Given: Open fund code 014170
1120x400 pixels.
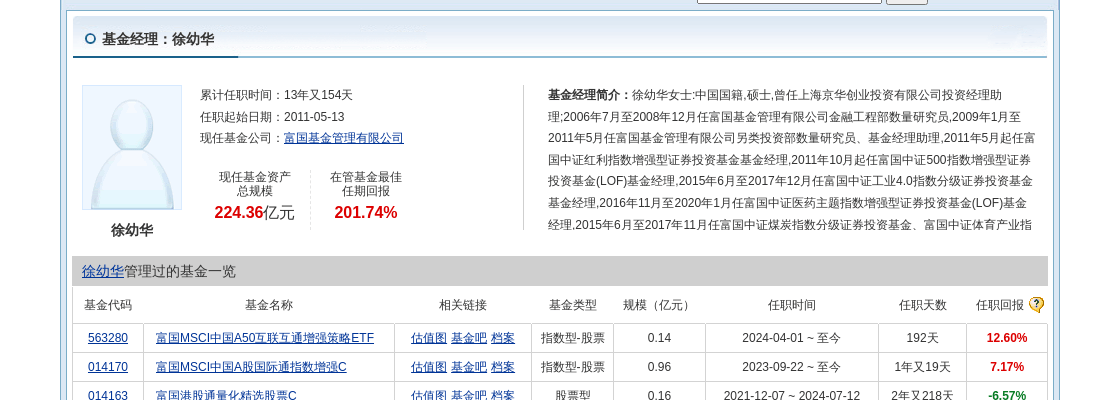Looking at the screenshot, I should click(108, 367).
